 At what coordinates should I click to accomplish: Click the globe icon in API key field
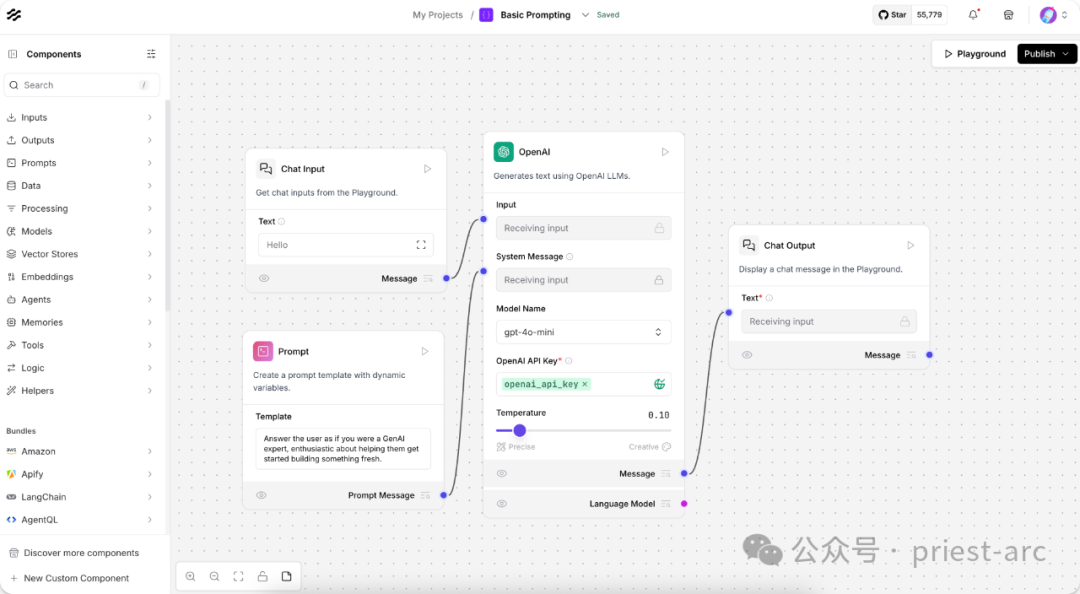click(659, 384)
